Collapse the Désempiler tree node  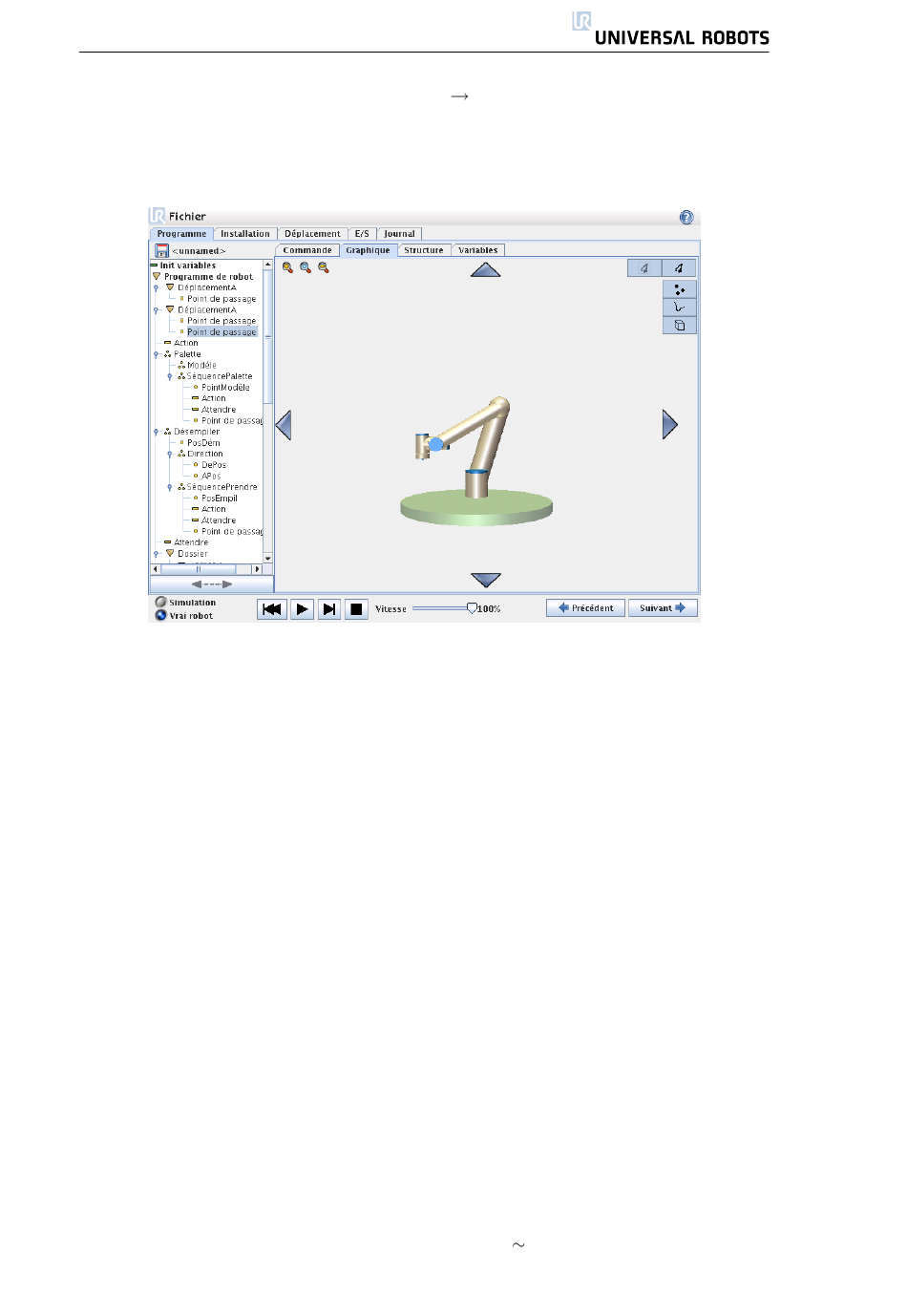pos(157,432)
